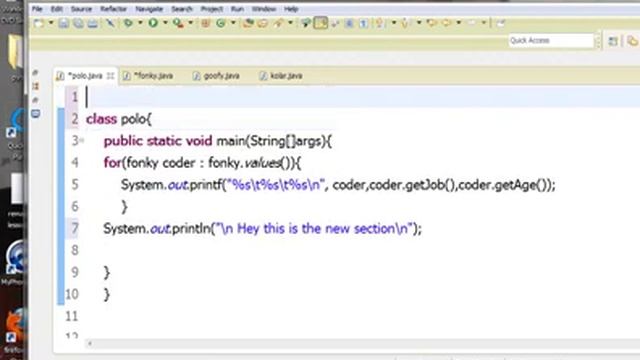640x360 pixels.
Task: Click the Debug bug icon
Action: click(x=128, y=23)
